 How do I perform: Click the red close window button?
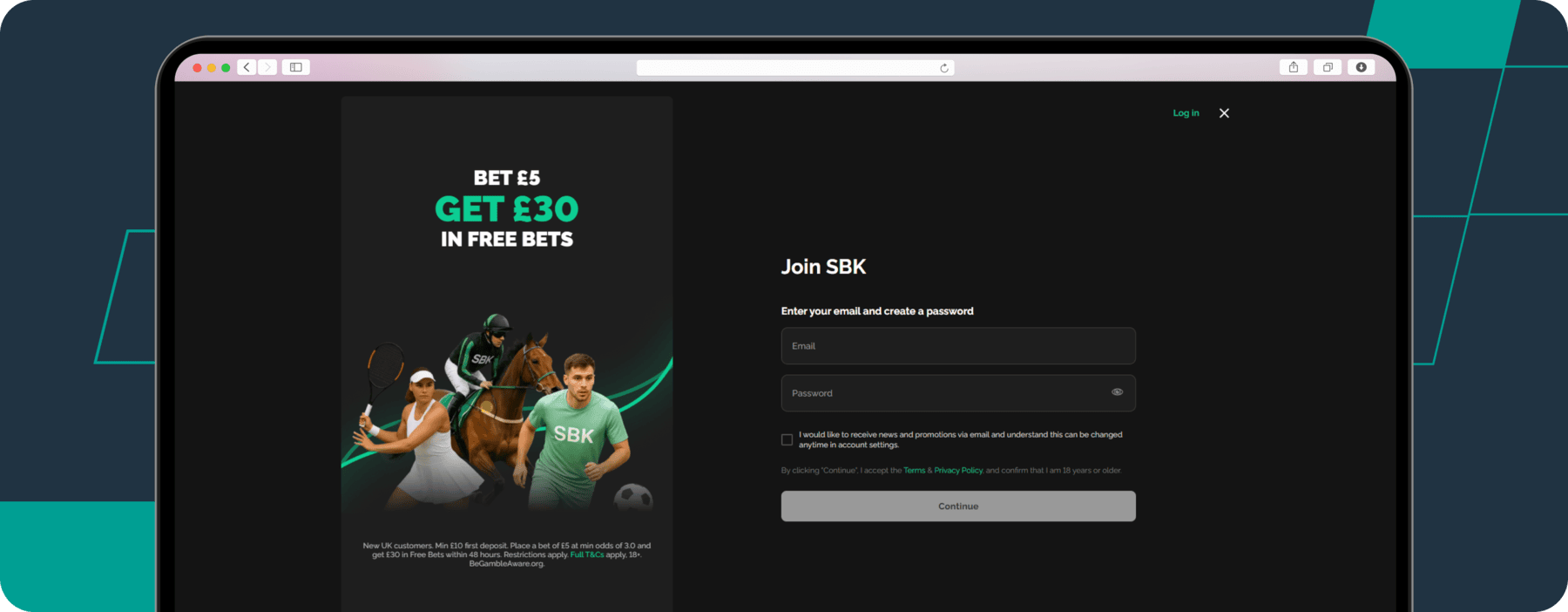click(x=198, y=68)
